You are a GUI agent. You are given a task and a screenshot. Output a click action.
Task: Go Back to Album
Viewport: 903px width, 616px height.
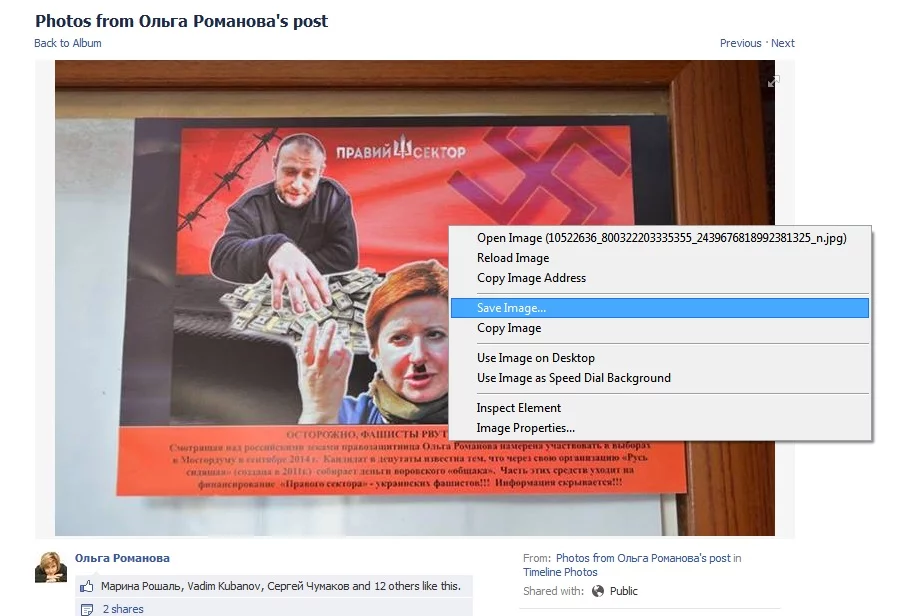68,43
